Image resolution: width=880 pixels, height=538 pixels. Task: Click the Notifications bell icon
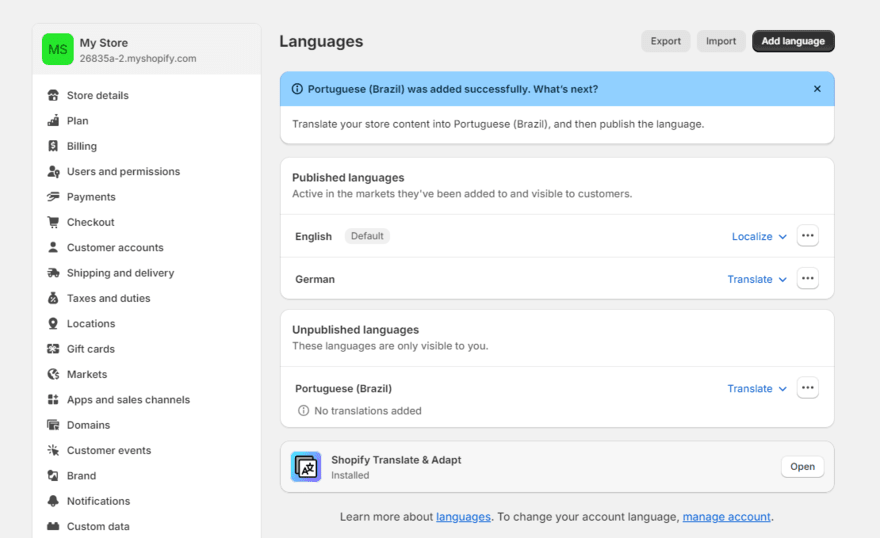pyautogui.click(x=53, y=501)
